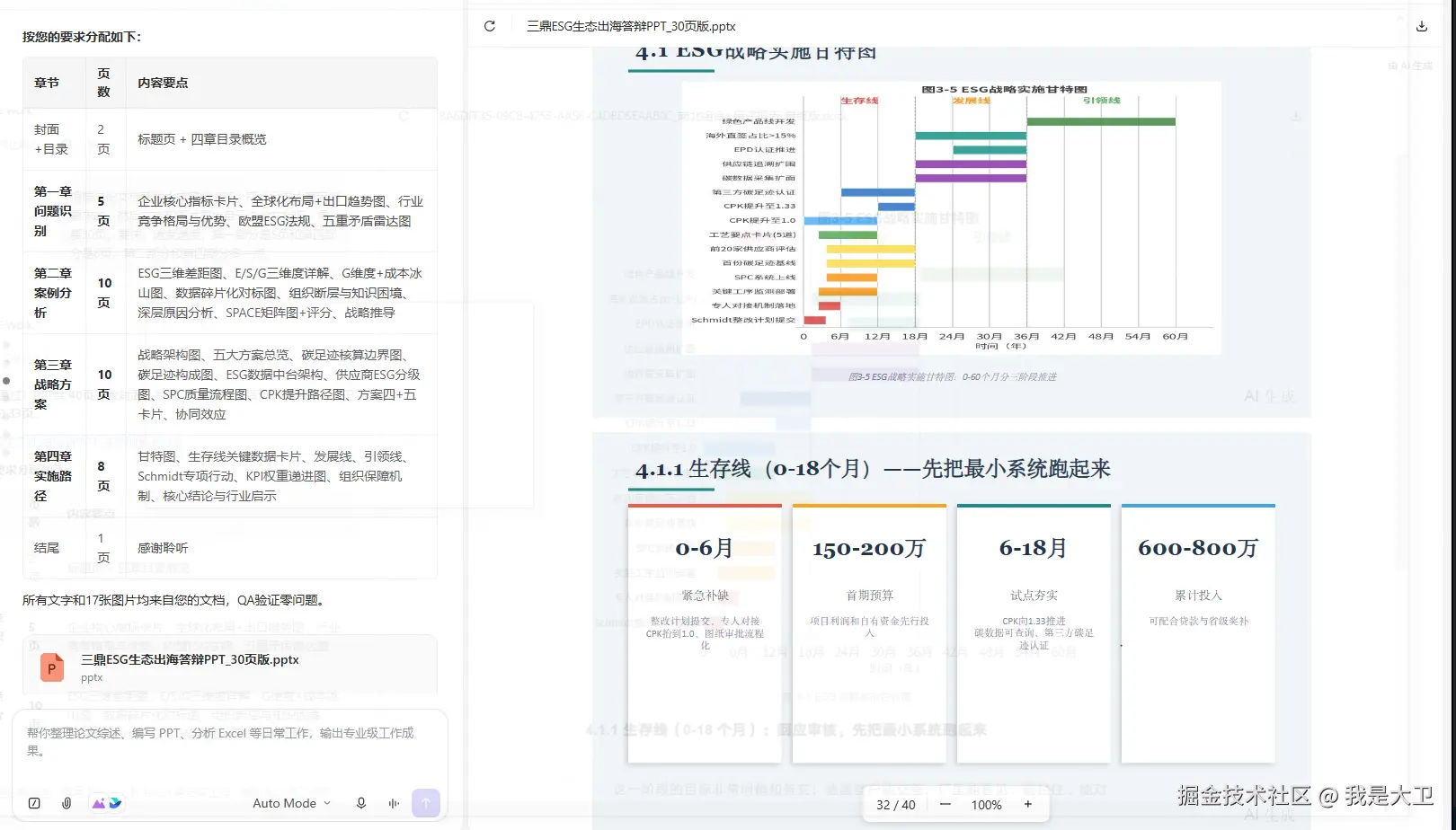Viewport: 1456px width, 830px height.
Task: Click the 100% zoom level value
Action: [x=986, y=805]
